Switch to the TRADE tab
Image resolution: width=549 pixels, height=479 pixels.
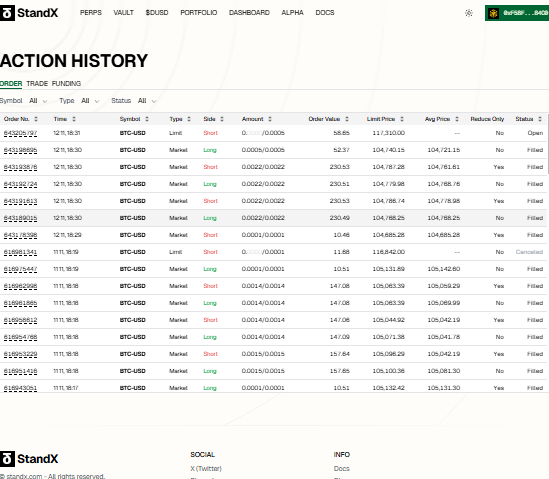tap(37, 84)
